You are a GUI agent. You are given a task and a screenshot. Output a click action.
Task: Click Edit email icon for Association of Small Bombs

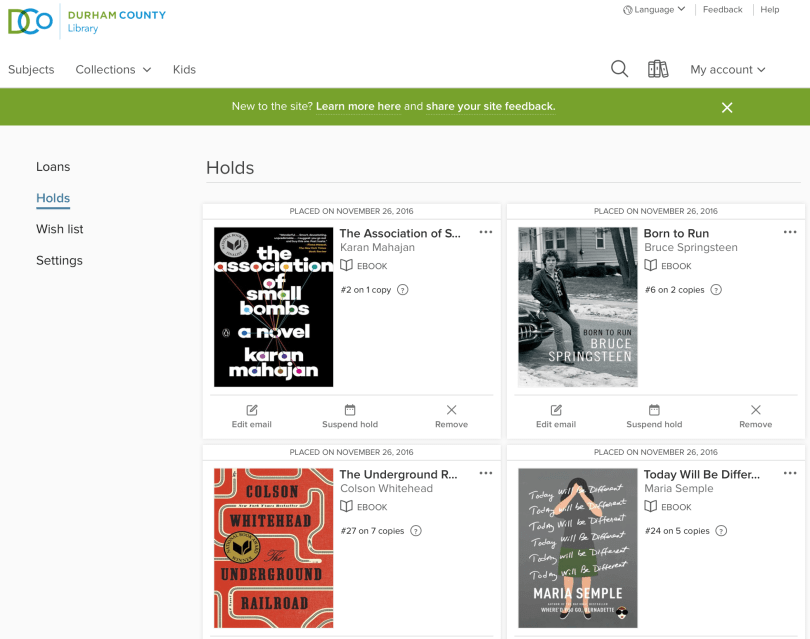(252, 410)
